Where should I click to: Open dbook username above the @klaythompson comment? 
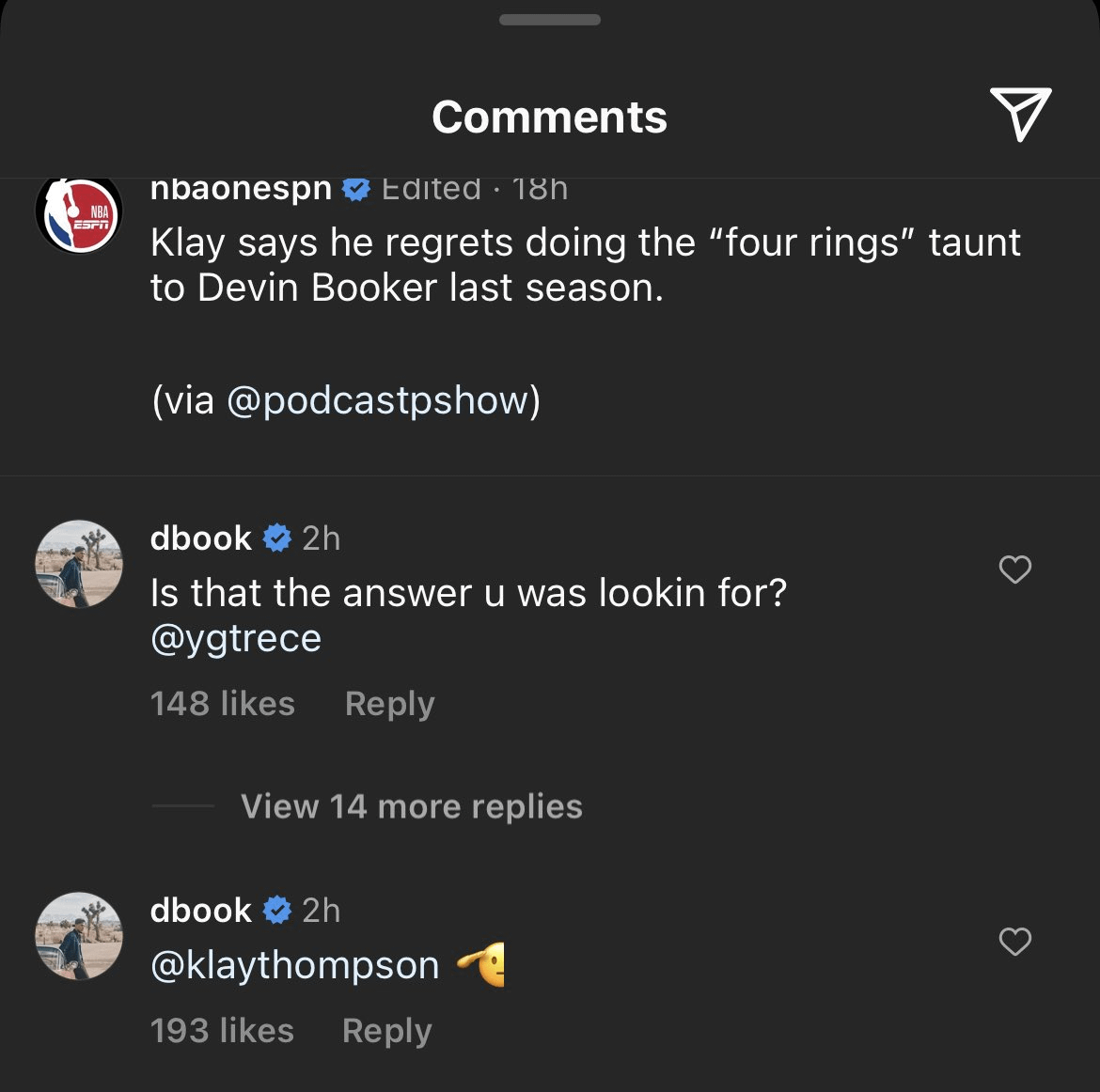tap(201, 911)
